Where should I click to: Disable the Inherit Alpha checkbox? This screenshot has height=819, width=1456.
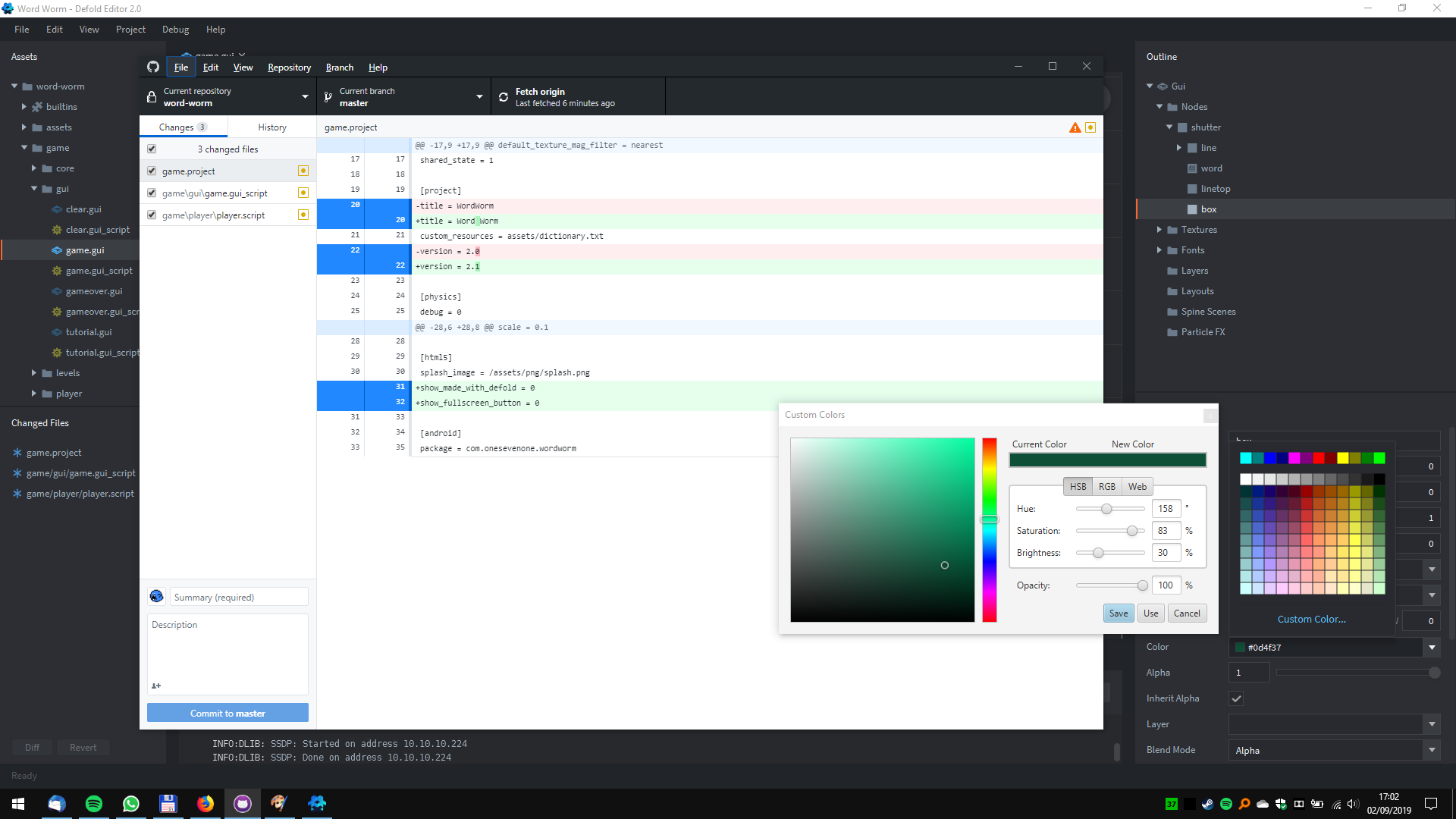[x=1236, y=698]
